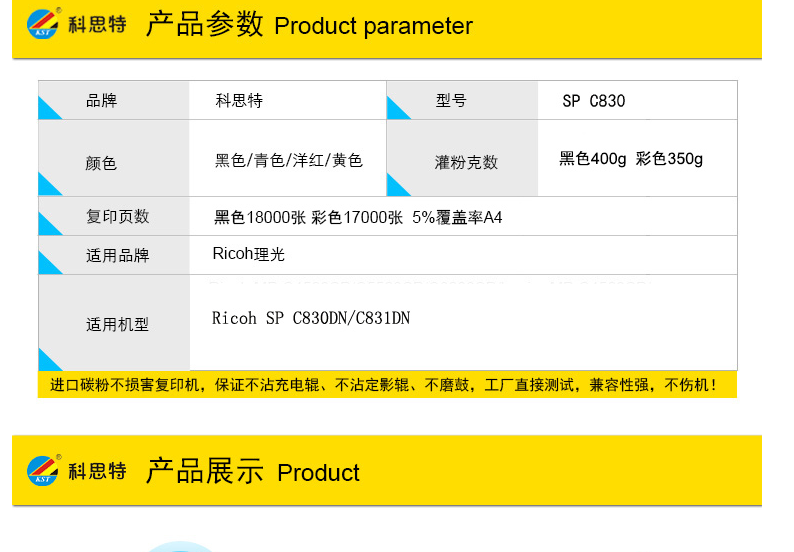This screenshot has height=552, width=794.
Task: Click the blue triangle in the 复印页数 cell
Action: pos(50,224)
